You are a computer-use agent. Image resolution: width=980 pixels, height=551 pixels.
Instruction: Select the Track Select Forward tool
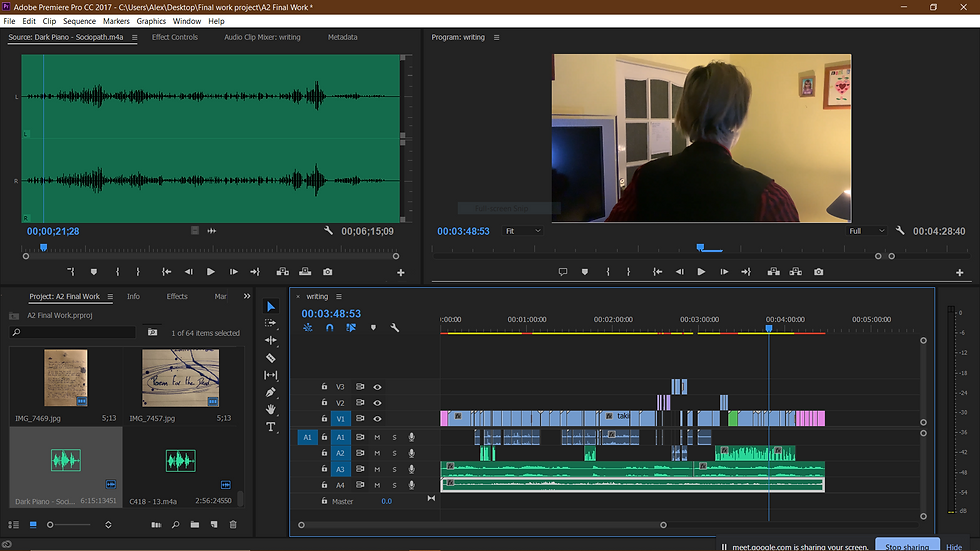(x=271, y=323)
